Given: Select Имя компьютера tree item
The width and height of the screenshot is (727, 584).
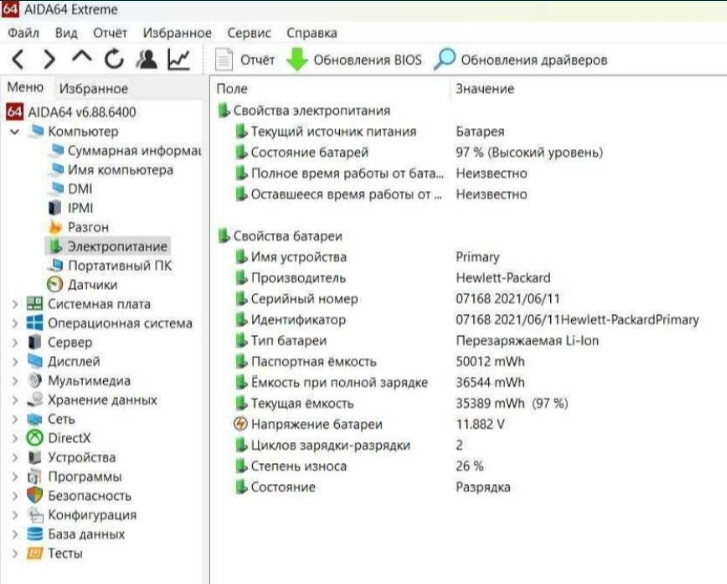Looking at the screenshot, I should (121, 170).
